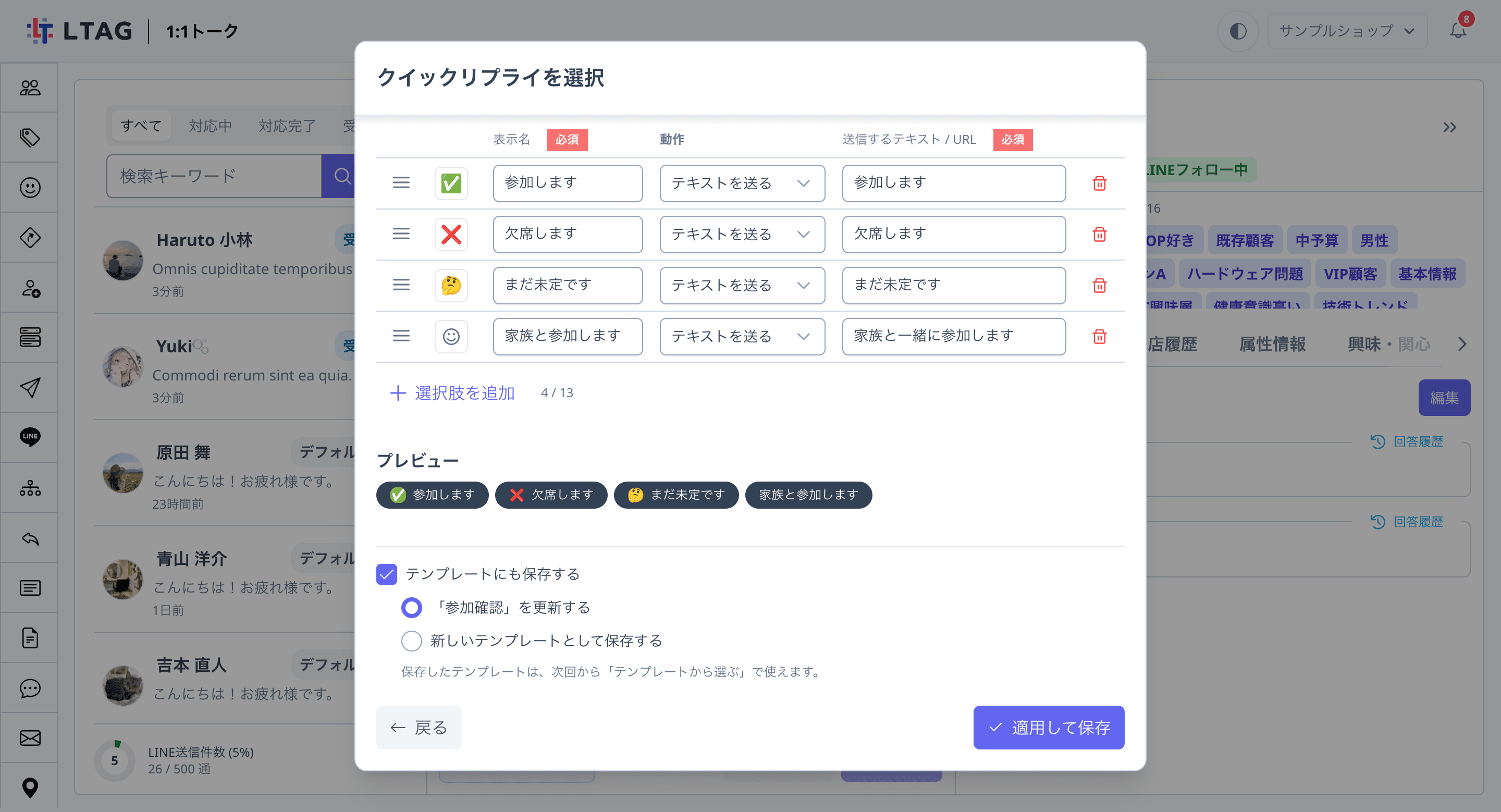This screenshot has height=812, width=1501.
Task: Switch to すべて filter tab
Action: coord(140,125)
